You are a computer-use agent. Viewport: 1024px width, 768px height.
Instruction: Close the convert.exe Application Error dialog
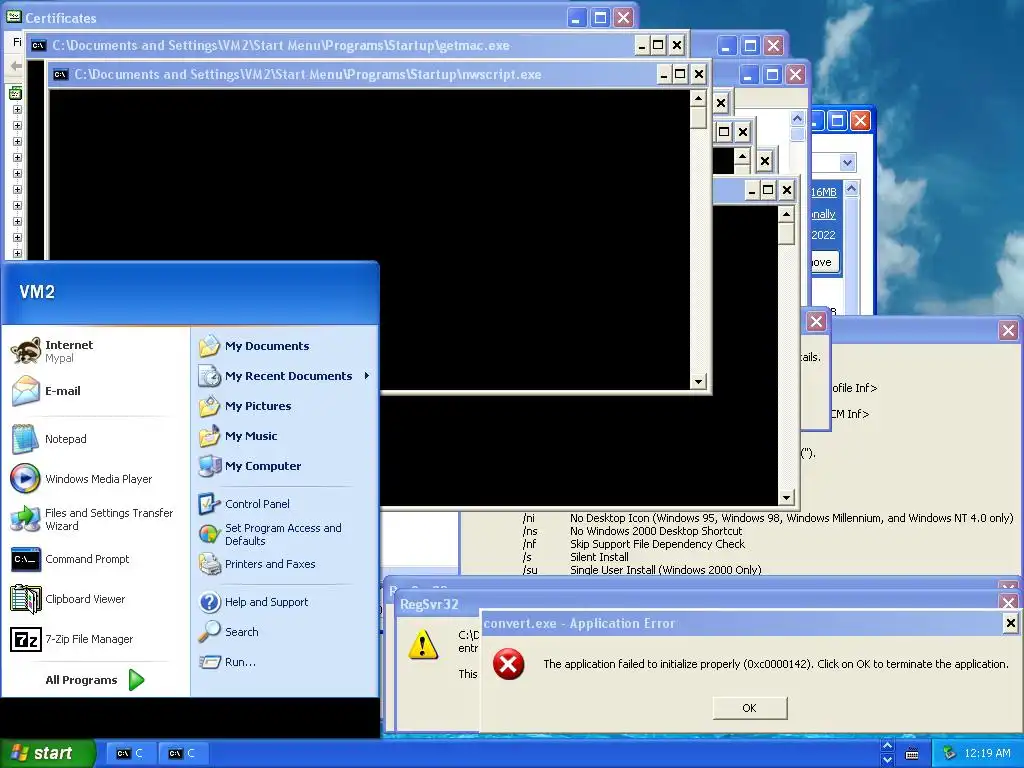[1010, 624]
